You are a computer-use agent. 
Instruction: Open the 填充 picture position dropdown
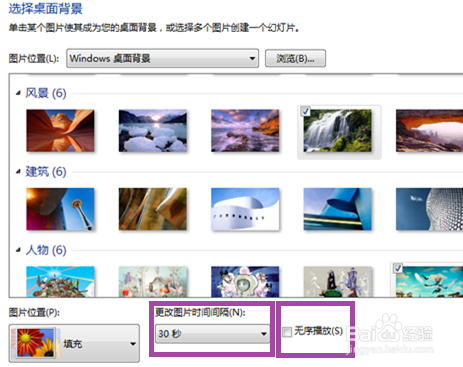[x=74, y=343]
